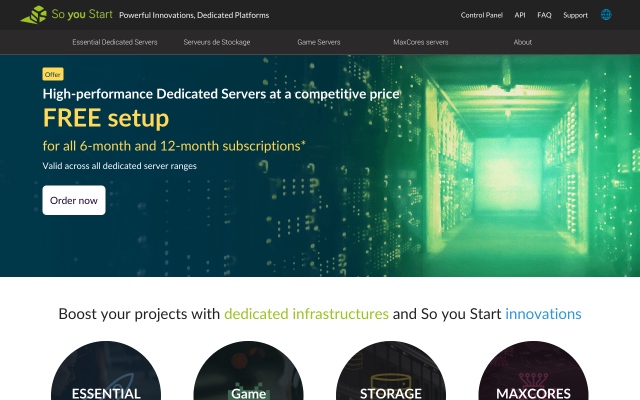Screen dimensions: 640x400
Task: Visit the Support link
Action: [576, 15]
